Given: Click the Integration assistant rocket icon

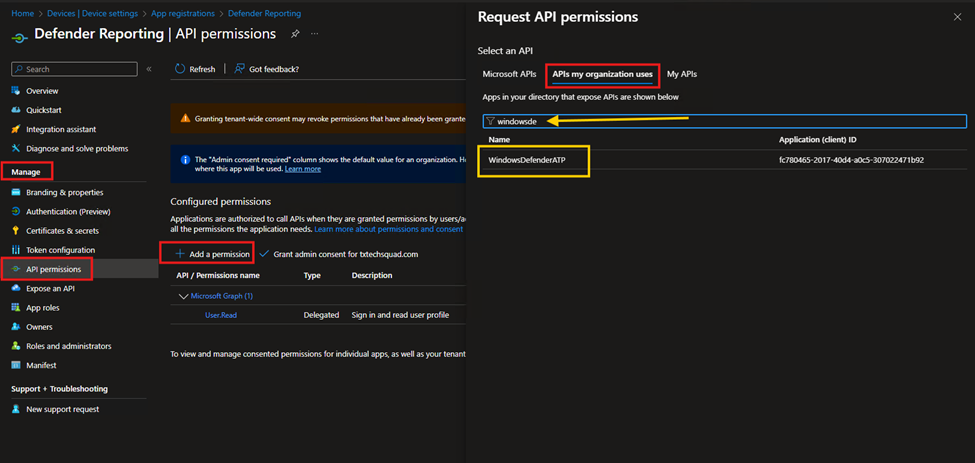Looking at the screenshot, I should pos(16,129).
